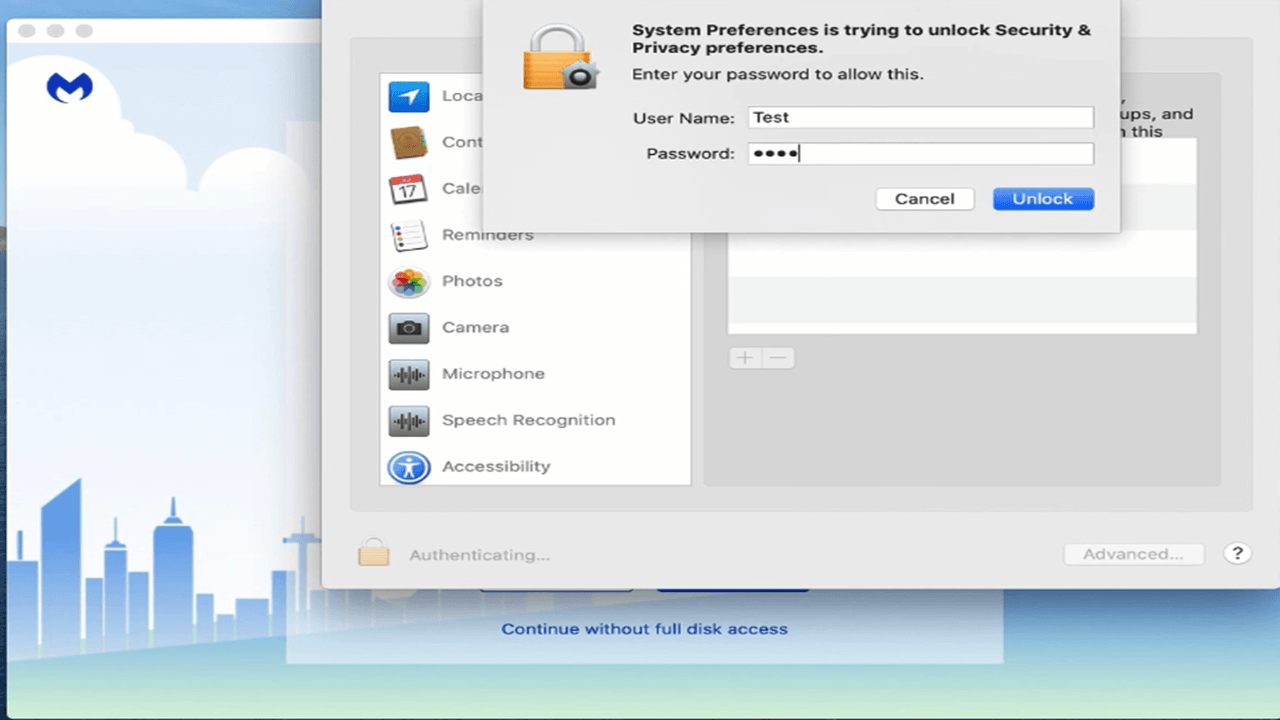
Task: Click the Reminders list icon
Action: point(409,236)
